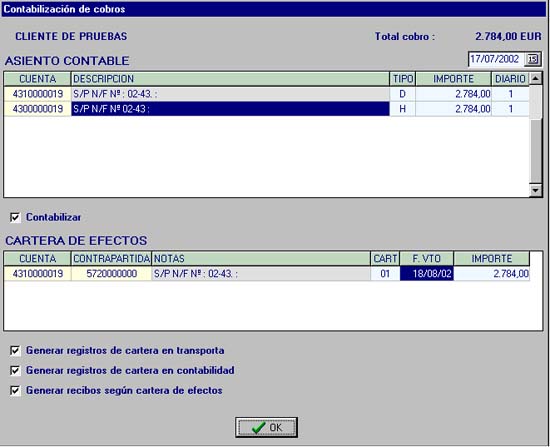Select account row 4310000019 in asiento table
Screen dimensions: 550x447
click(266, 94)
